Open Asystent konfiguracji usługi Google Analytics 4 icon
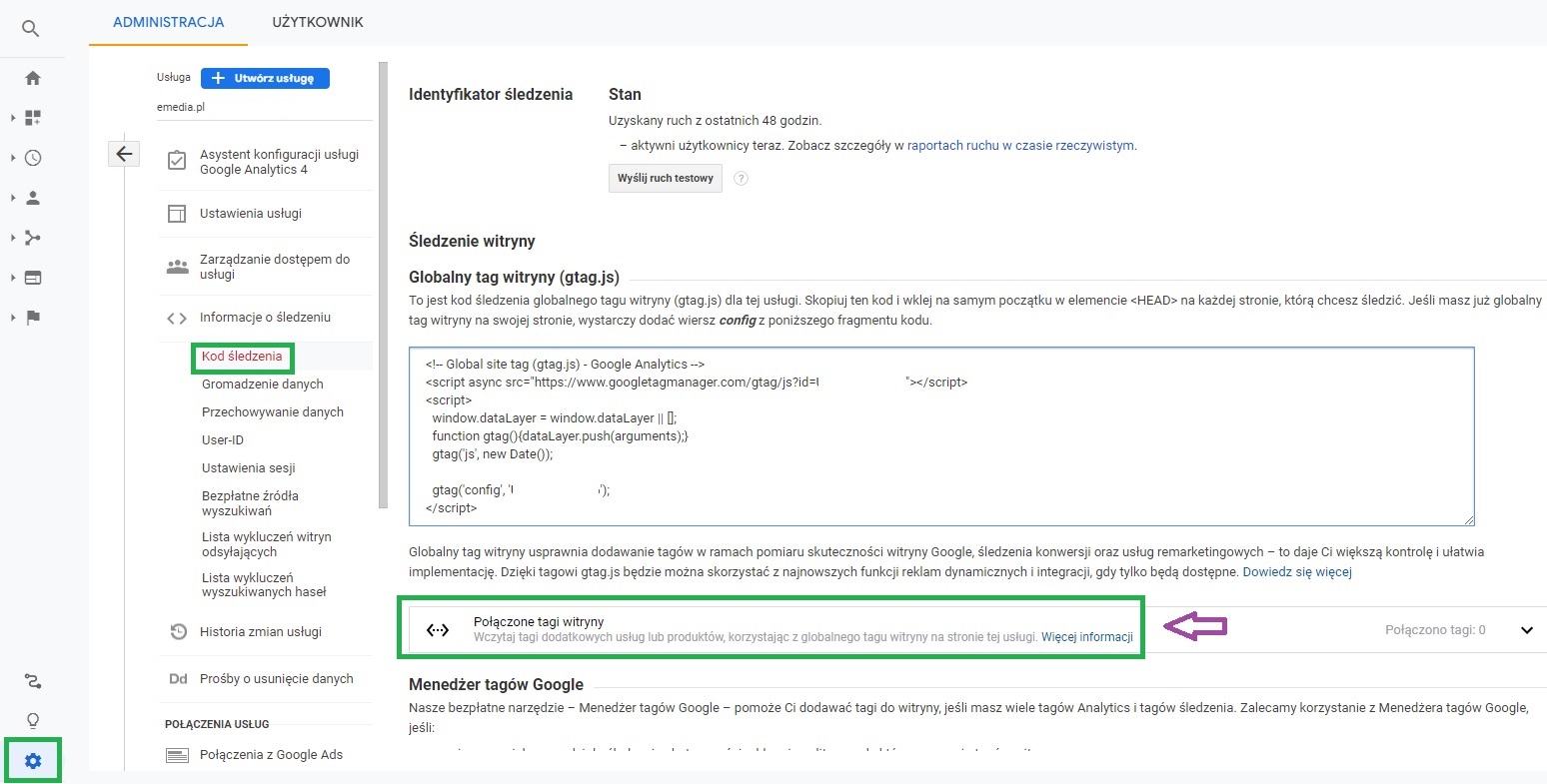The width and height of the screenshot is (1547, 784). click(x=176, y=160)
